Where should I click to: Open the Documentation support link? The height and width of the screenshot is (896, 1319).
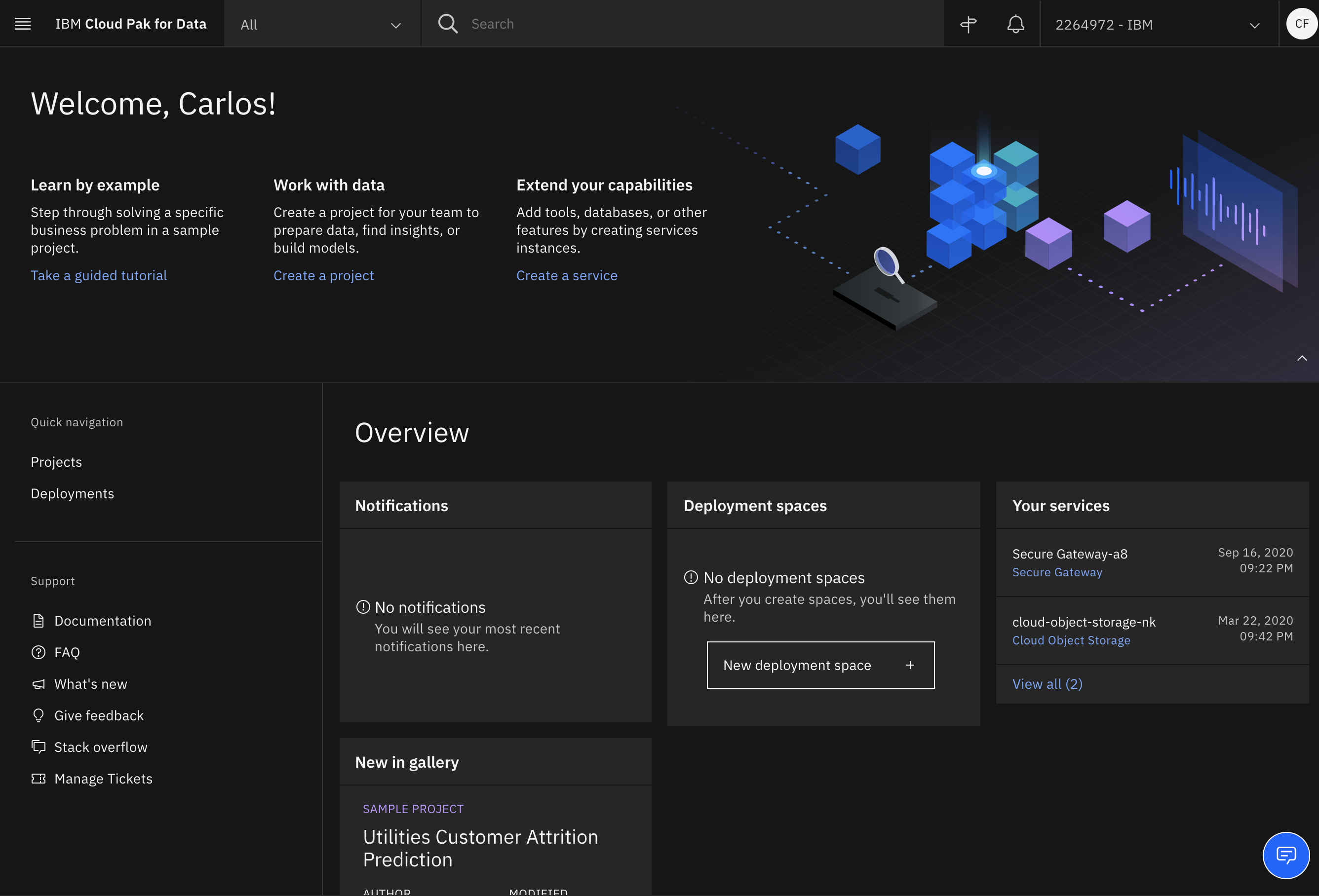point(103,621)
